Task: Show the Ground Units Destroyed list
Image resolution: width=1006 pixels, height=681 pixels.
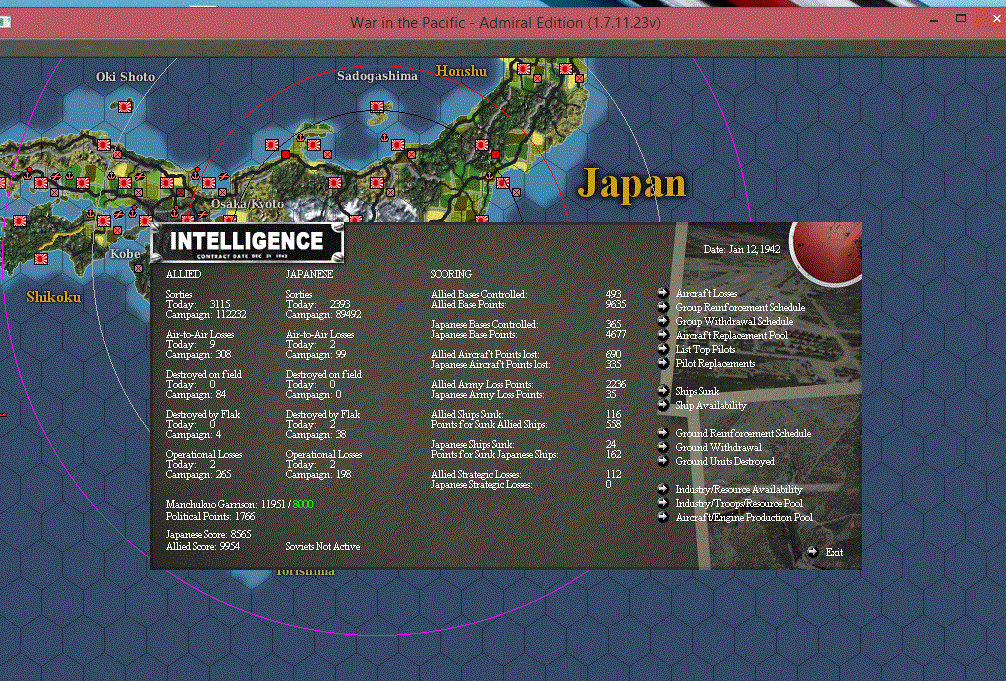Action: pos(725,462)
